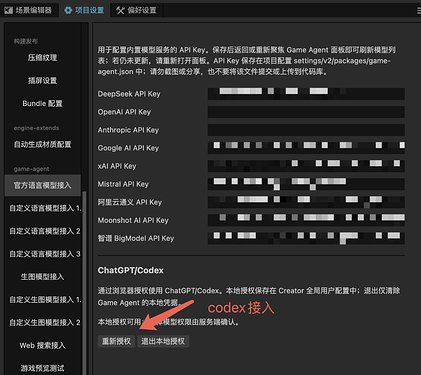Click the Mistral API Key input field

306,184
